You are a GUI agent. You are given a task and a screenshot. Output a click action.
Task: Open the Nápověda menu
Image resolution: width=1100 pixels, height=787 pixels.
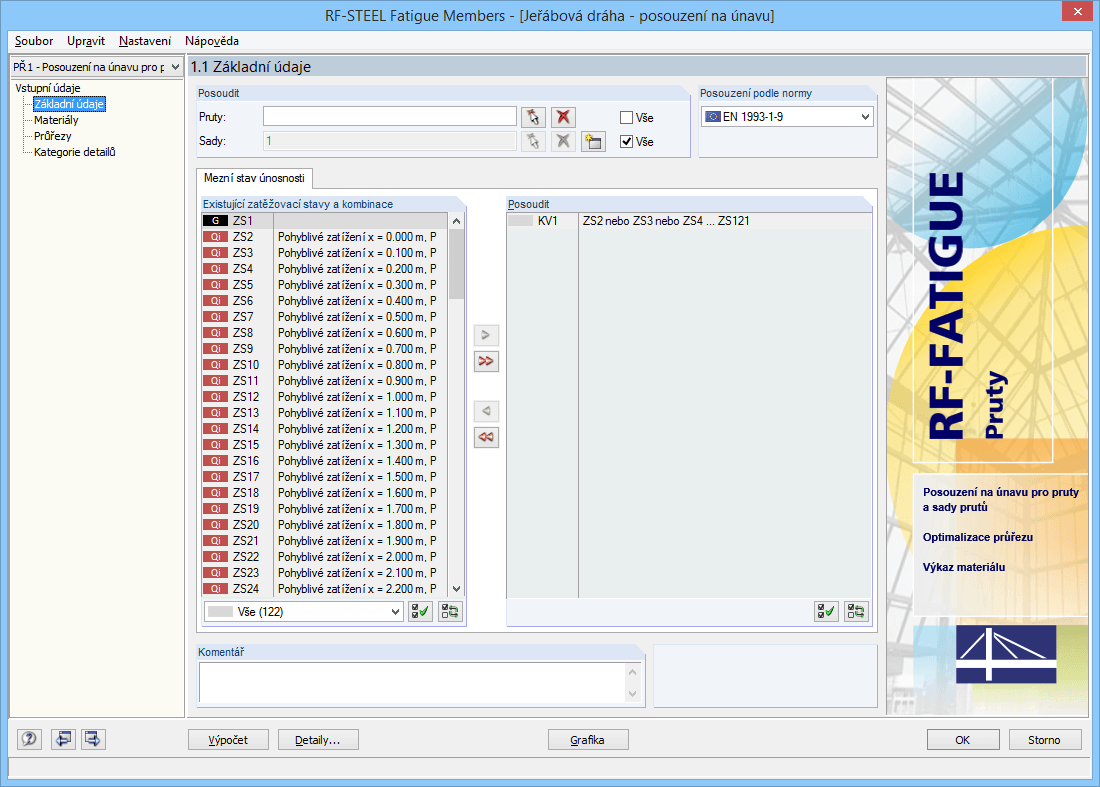[x=212, y=41]
